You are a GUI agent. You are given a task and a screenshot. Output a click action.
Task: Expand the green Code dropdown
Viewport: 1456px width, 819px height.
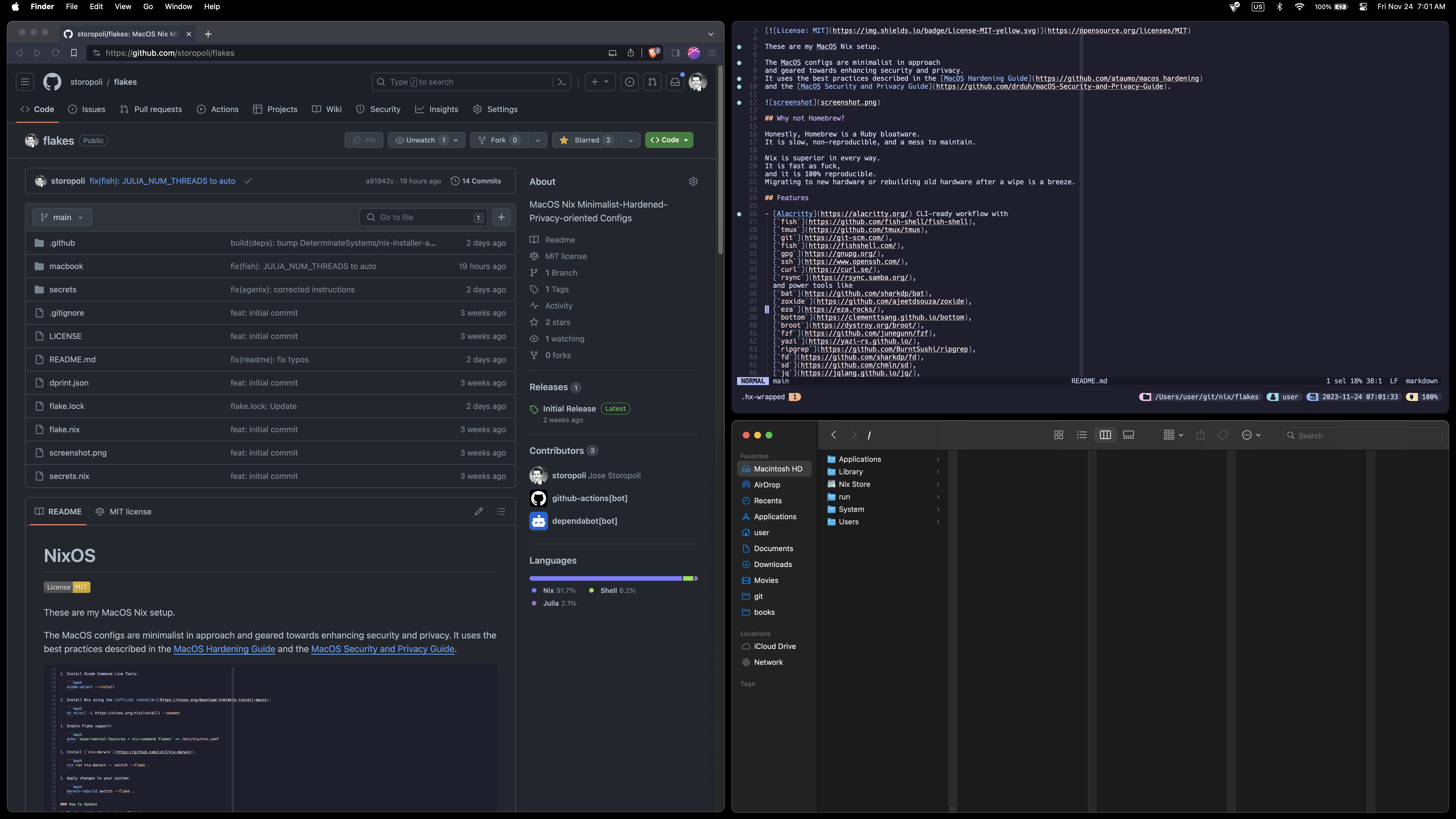pyautogui.click(x=669, y=140)
